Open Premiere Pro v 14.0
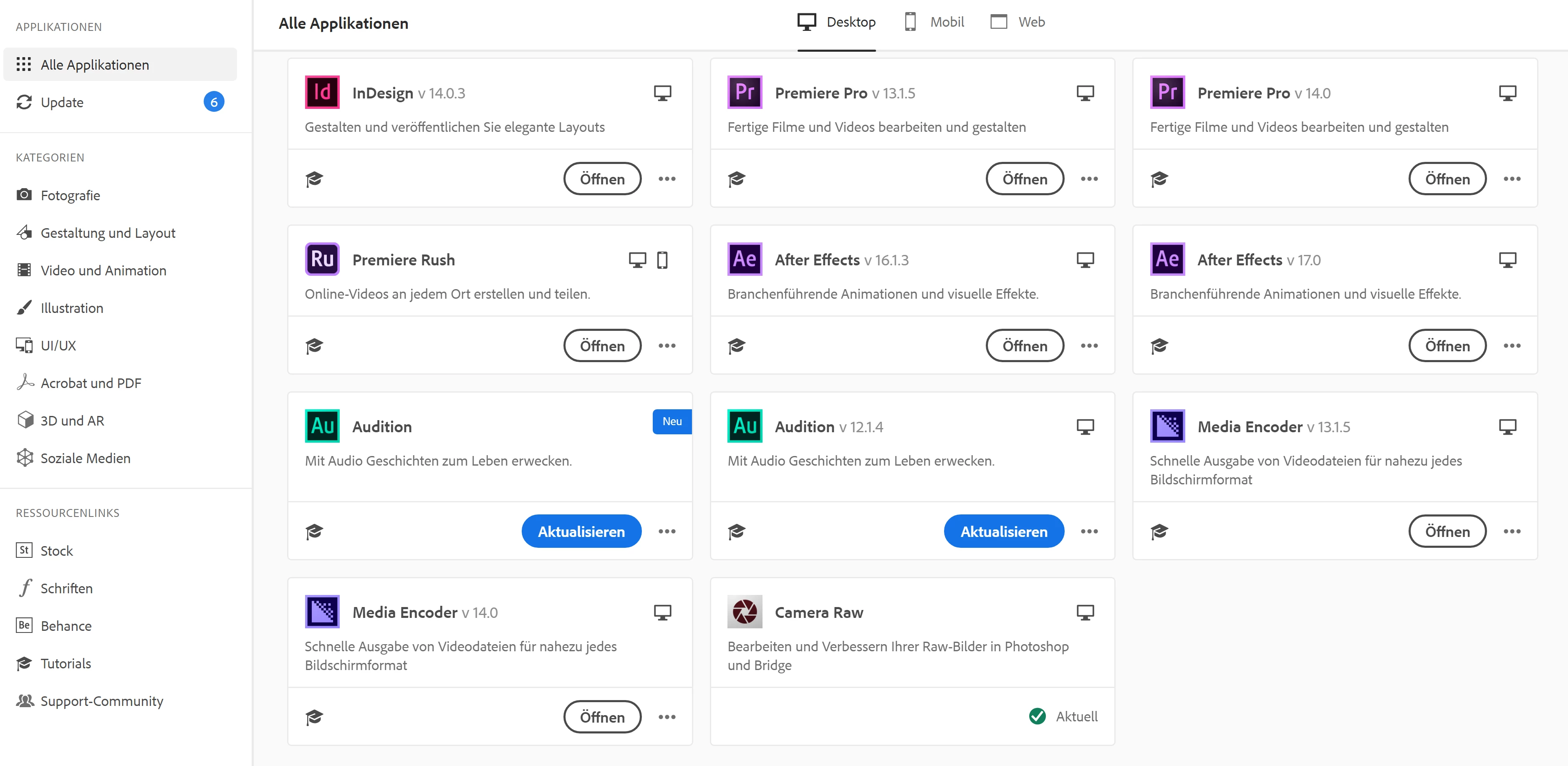1568x766 pixels. point(1447,179)
